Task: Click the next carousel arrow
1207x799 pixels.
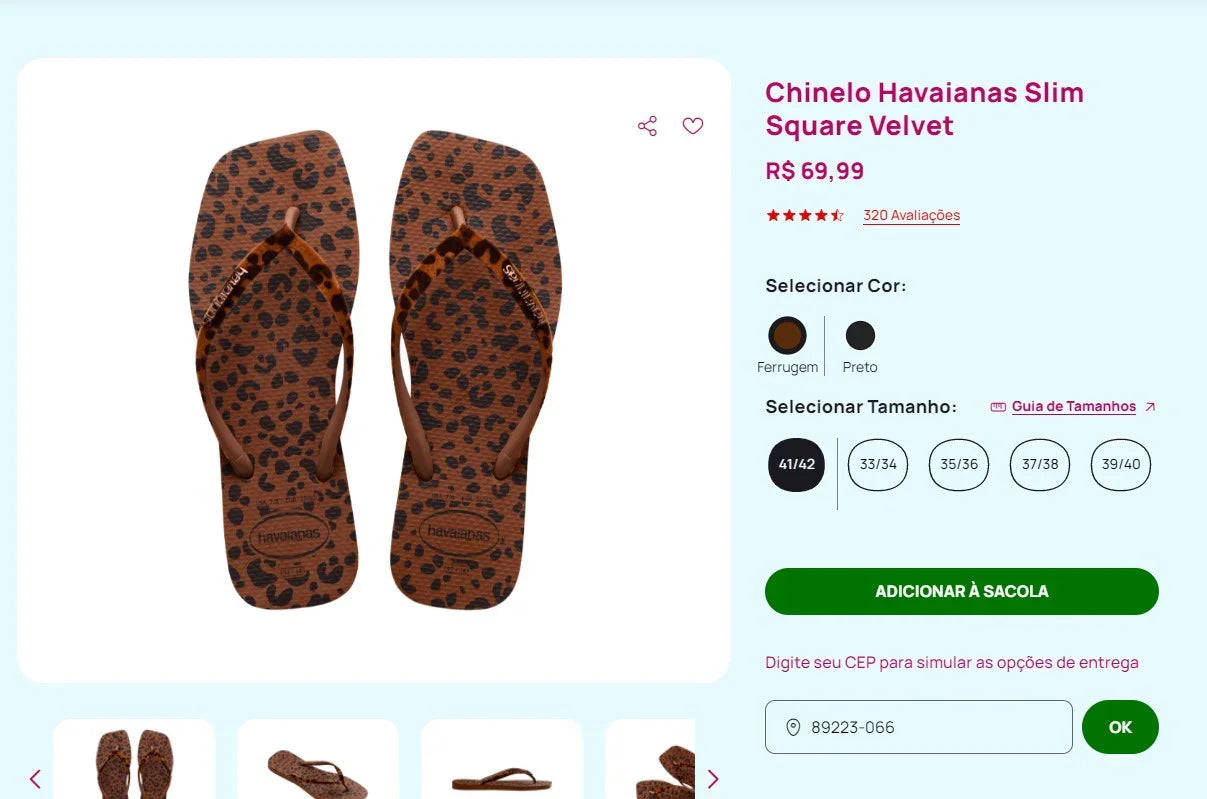Action: tap(713, 778)
